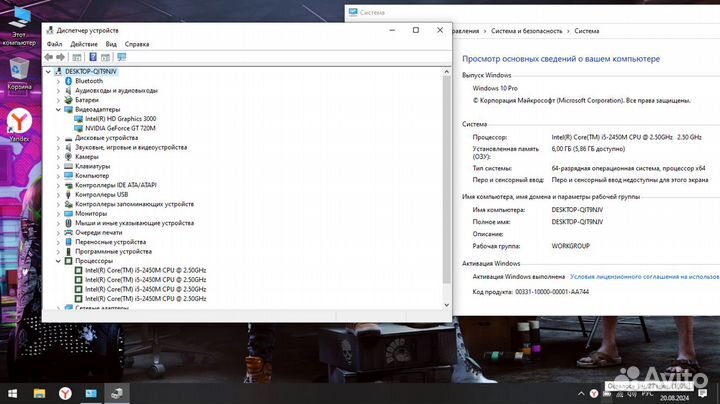This screenshot has width=720, height=404.
Task: Expand the Батареи category
Action: [x=58, y=100]
